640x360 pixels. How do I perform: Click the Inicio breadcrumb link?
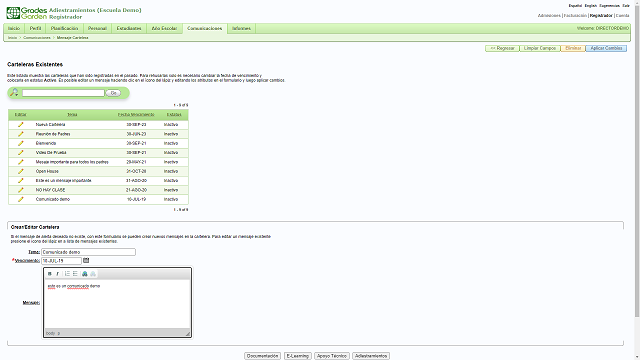[x=13, y=38]
